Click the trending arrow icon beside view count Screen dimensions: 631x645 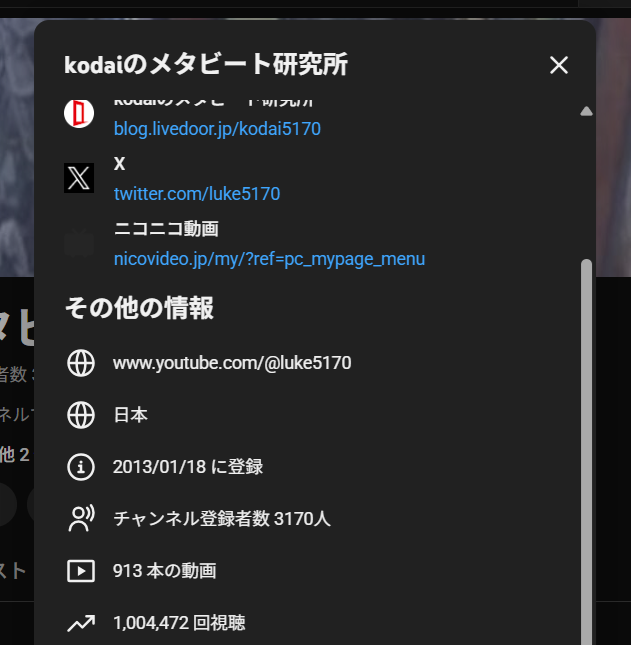(81, 623)
